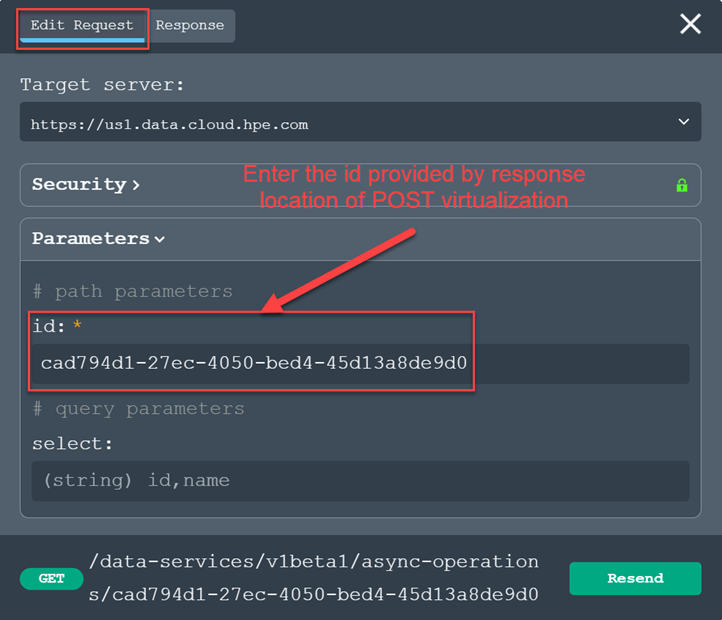Viewport: 722px width, 620px height.
Task: Click the id path parameter field
Action: (360, 363)
